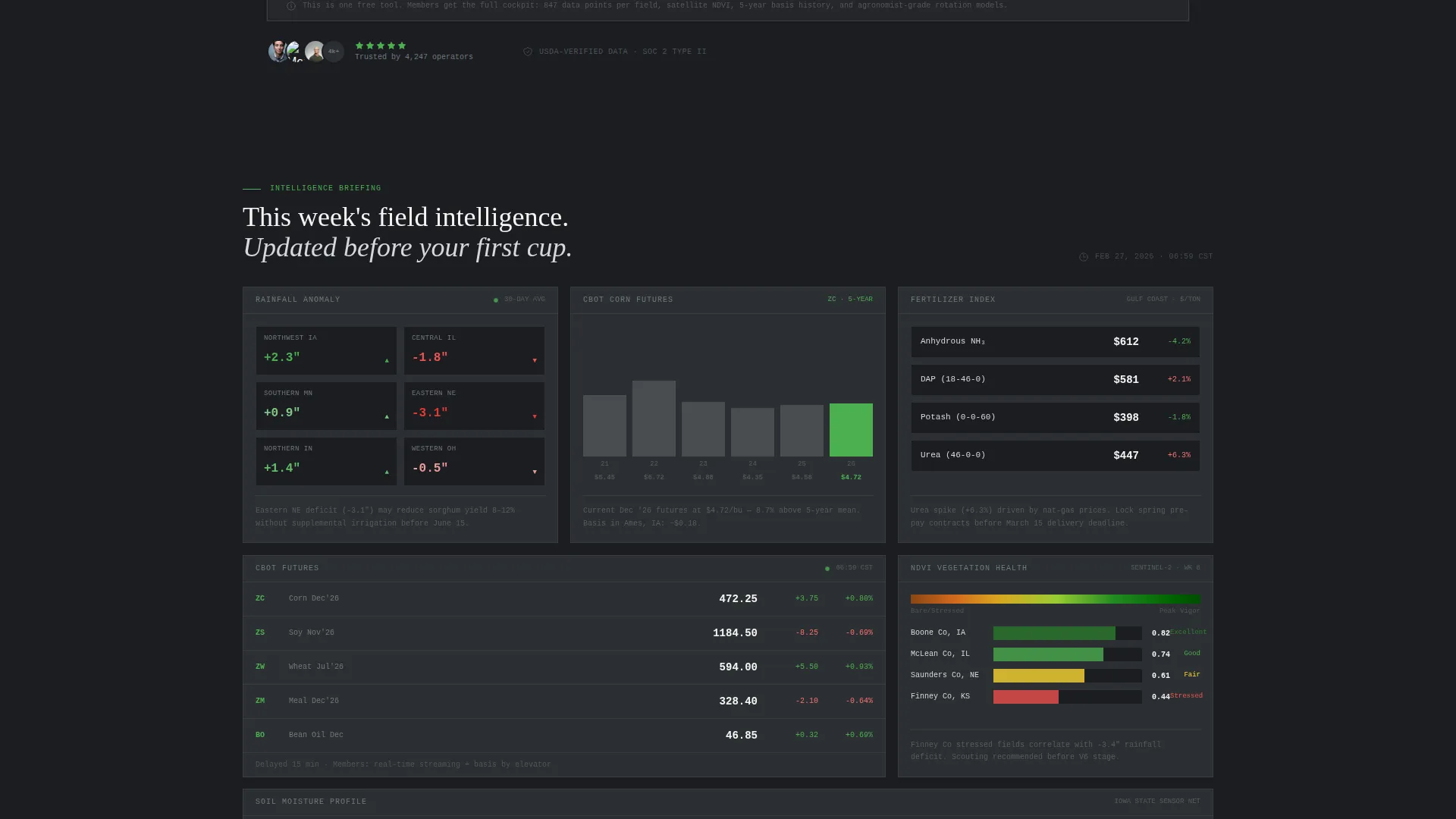Image resolution: width=1456 pixels, height=819 pixels.
Task: Select the 2022 corn futures bar
Action: pos(654,419)
